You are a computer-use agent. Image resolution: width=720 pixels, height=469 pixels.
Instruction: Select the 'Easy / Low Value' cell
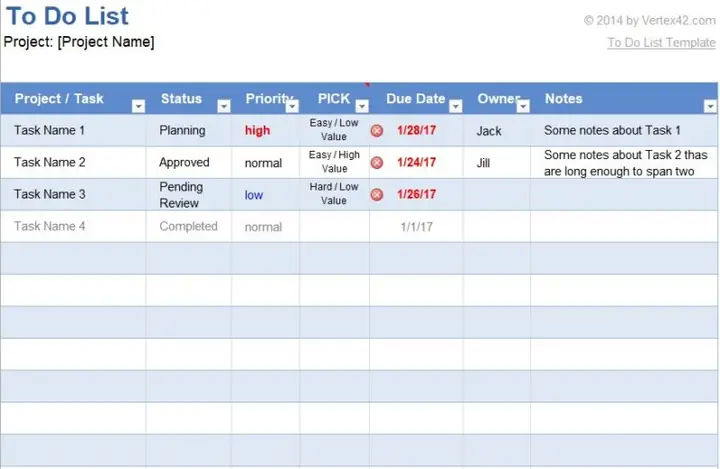(x=334, y=130)
